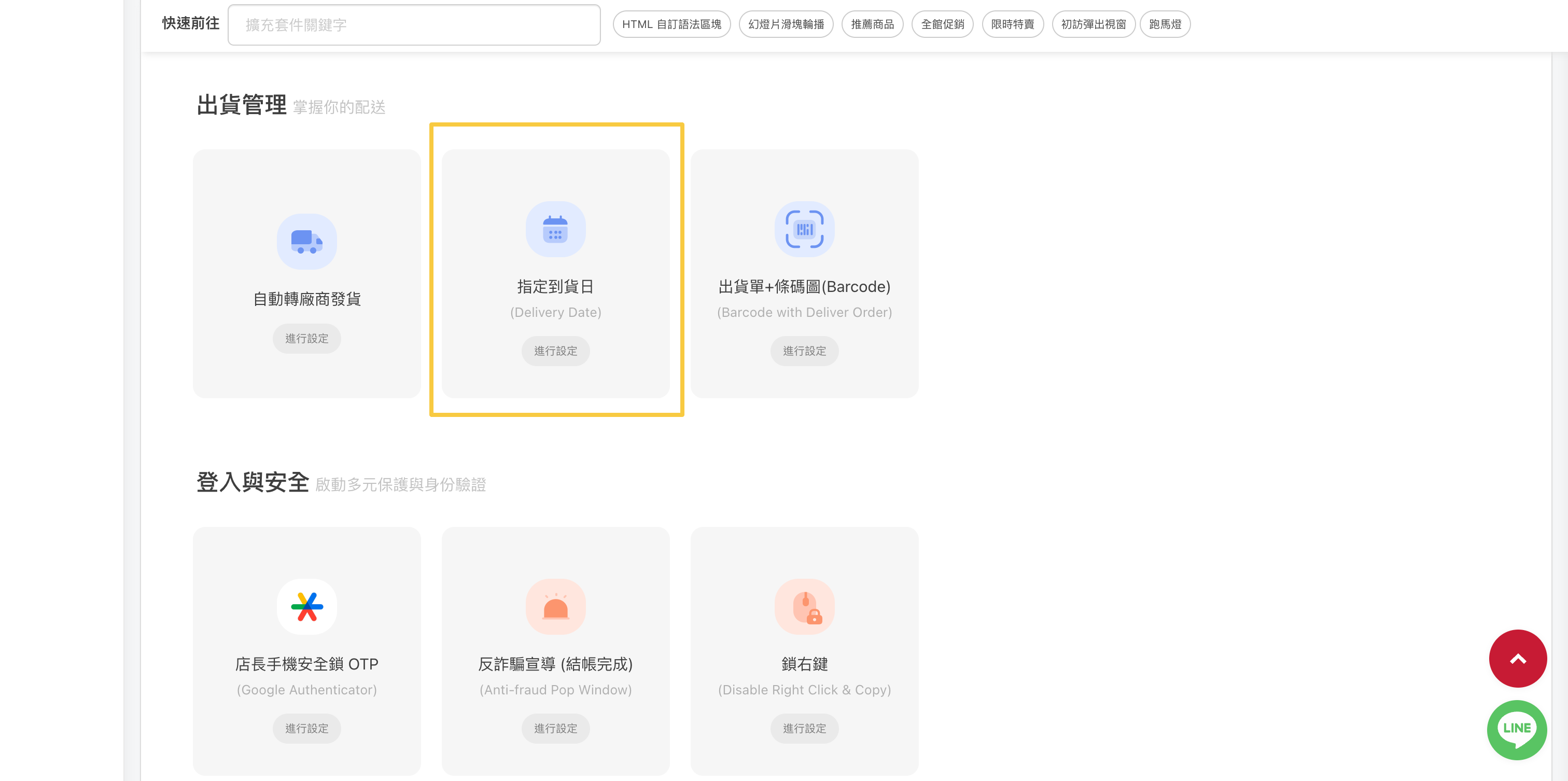Image resolution: width=1568 pixels, height=781 pixels.
Task: Open the 反詐騙宣導 (結帳完成) card title
Action: [x=555, y=664]
